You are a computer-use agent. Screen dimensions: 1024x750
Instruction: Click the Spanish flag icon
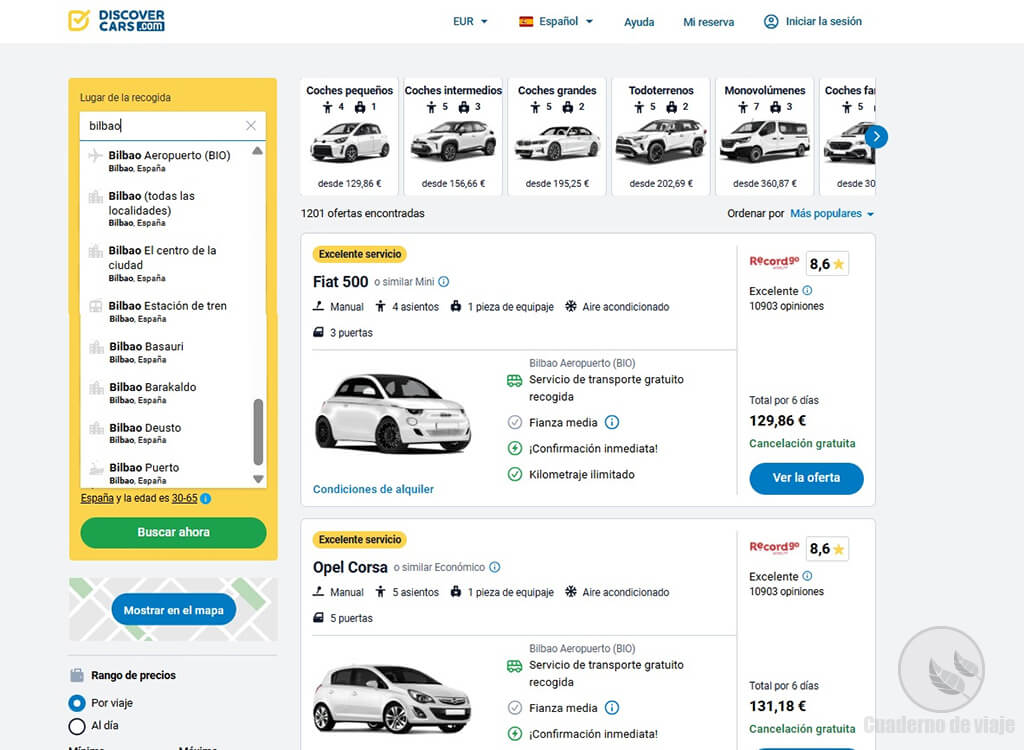point(526,22)
